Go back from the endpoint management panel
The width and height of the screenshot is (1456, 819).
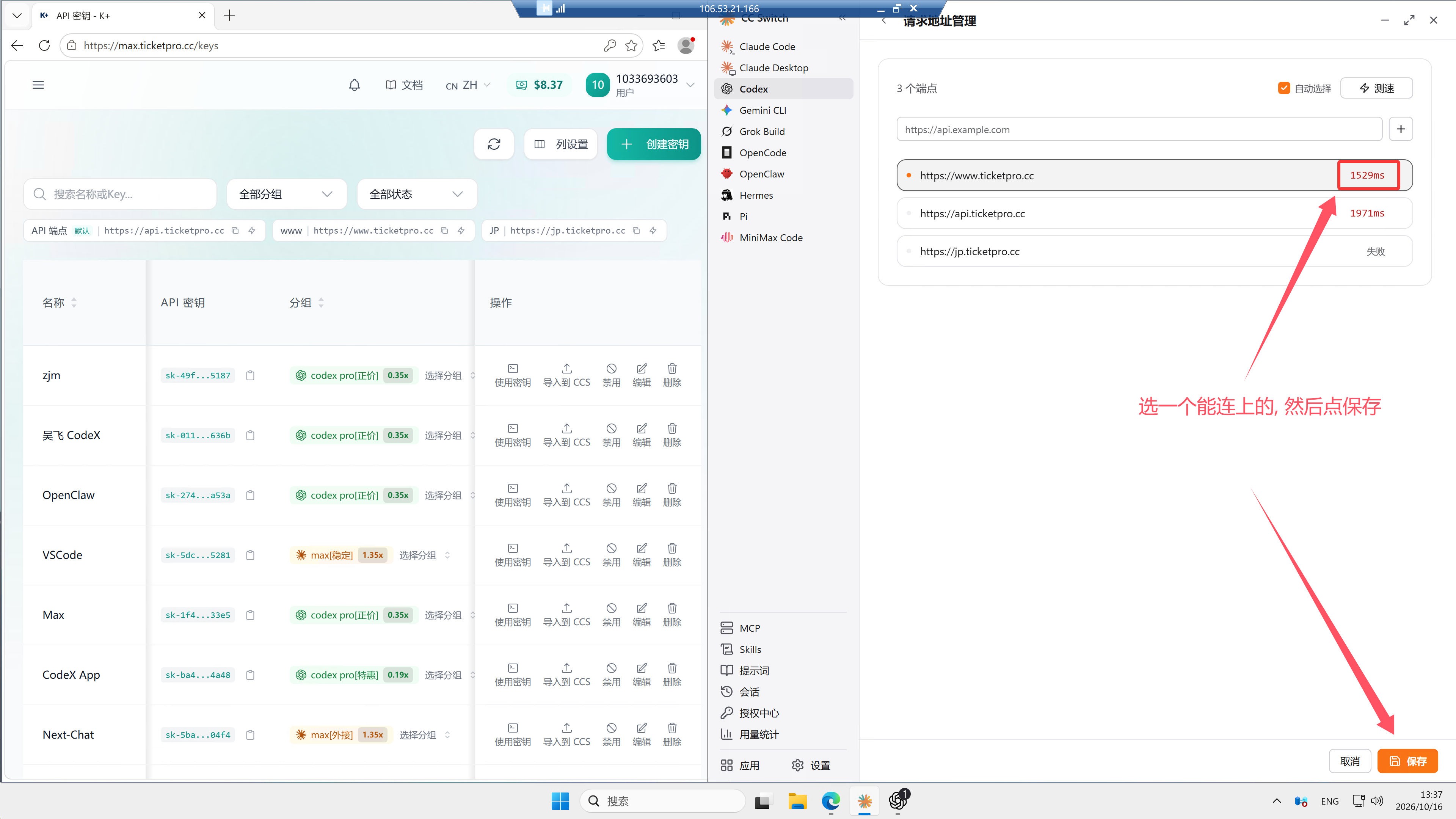click(x=884, y=21)
